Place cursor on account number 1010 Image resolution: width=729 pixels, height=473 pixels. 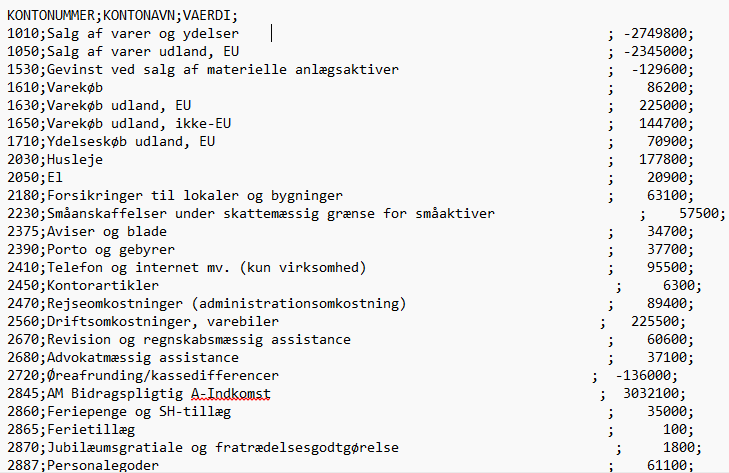click(23, 33)
